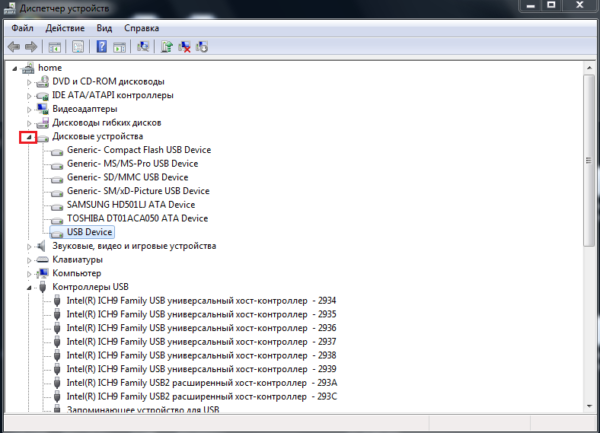Viewport: 600px width, 433px height.
Task: Select TOSHIBA DT01ACA050 ATA Device
Action: tap(137, 218)
